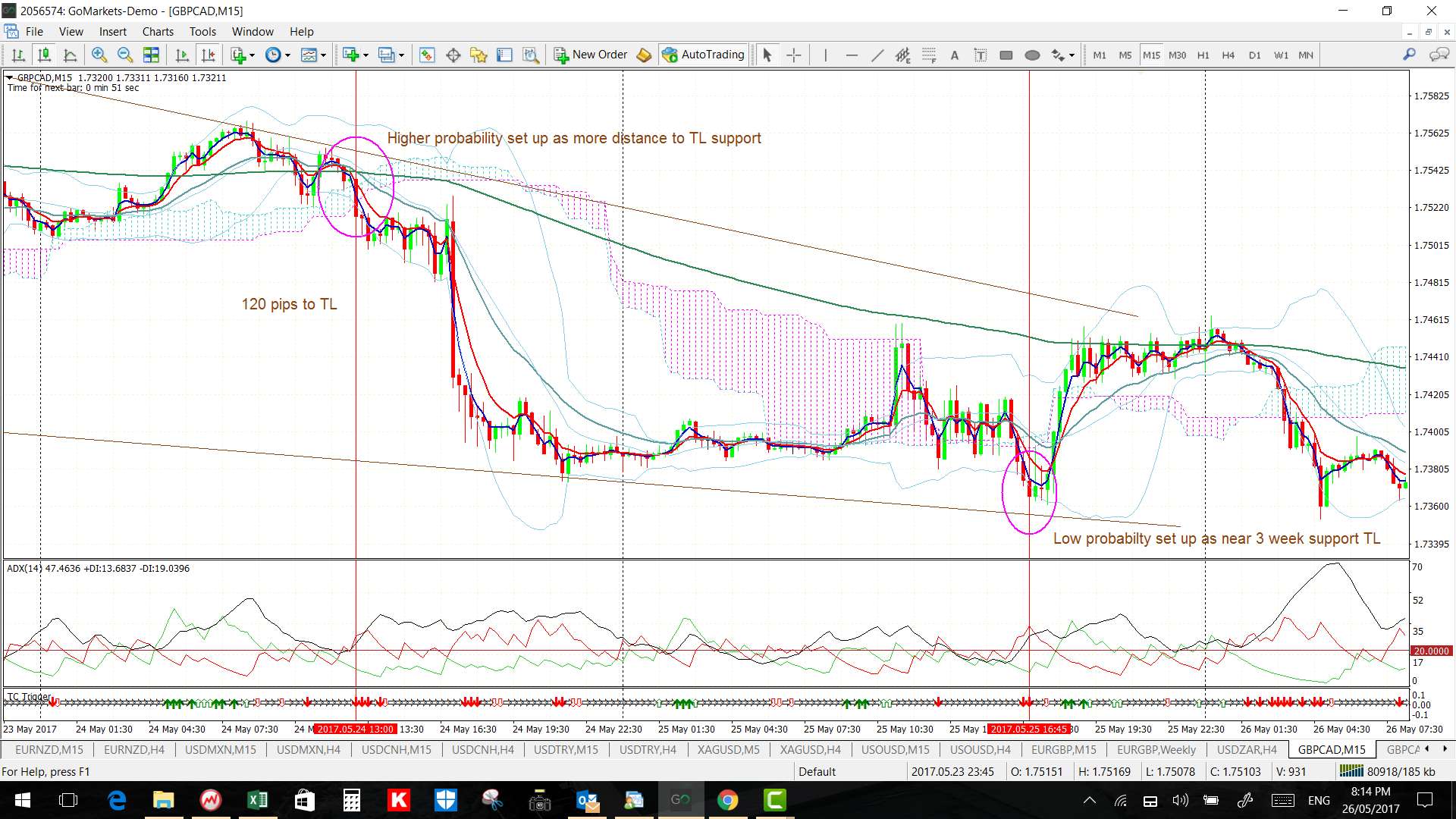The height and width of the screenshot is (819, 1456).
Task: Select the text annotation tool
Action: click(x=955, y=55)
